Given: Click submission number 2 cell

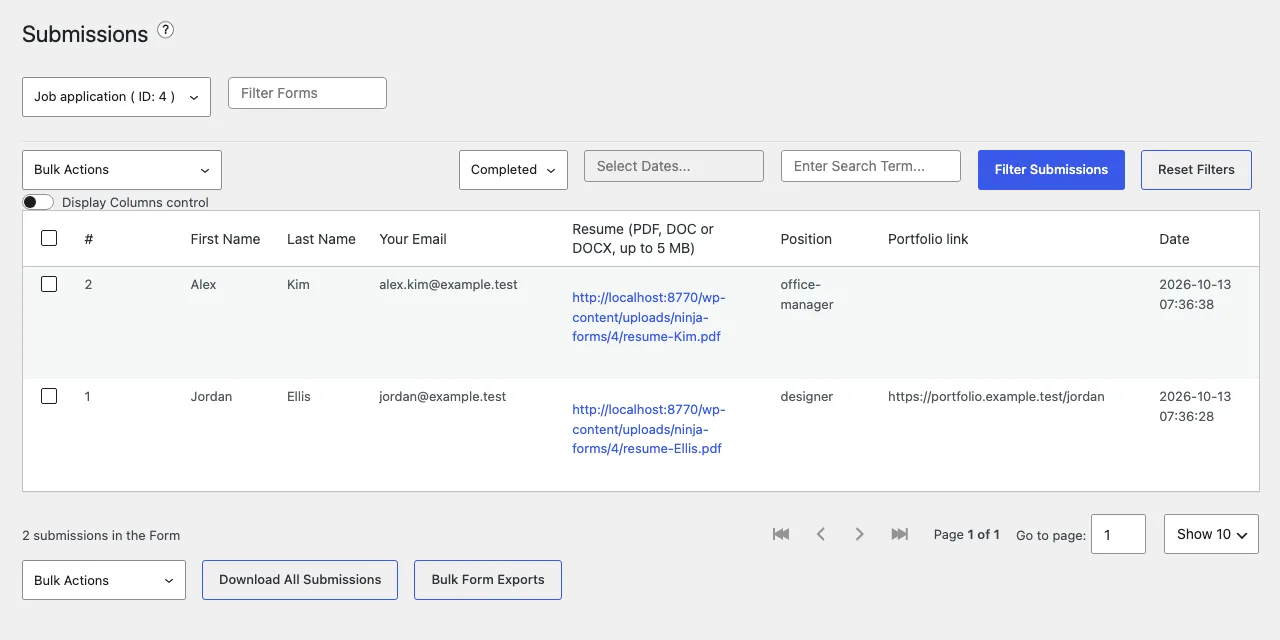Looking at the screenshot, I should (x=88, y=285).
